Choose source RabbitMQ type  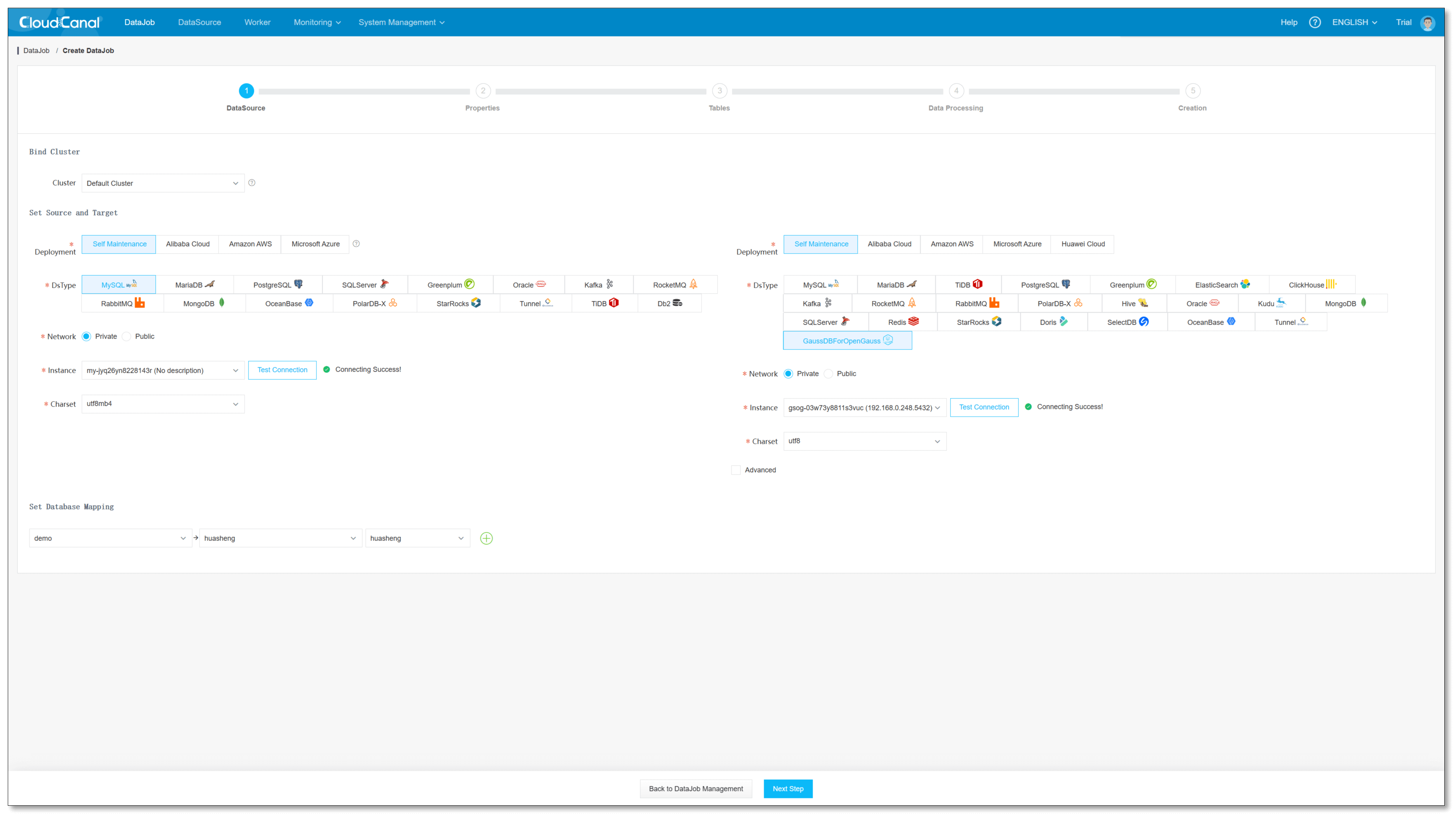coord(123,304)
